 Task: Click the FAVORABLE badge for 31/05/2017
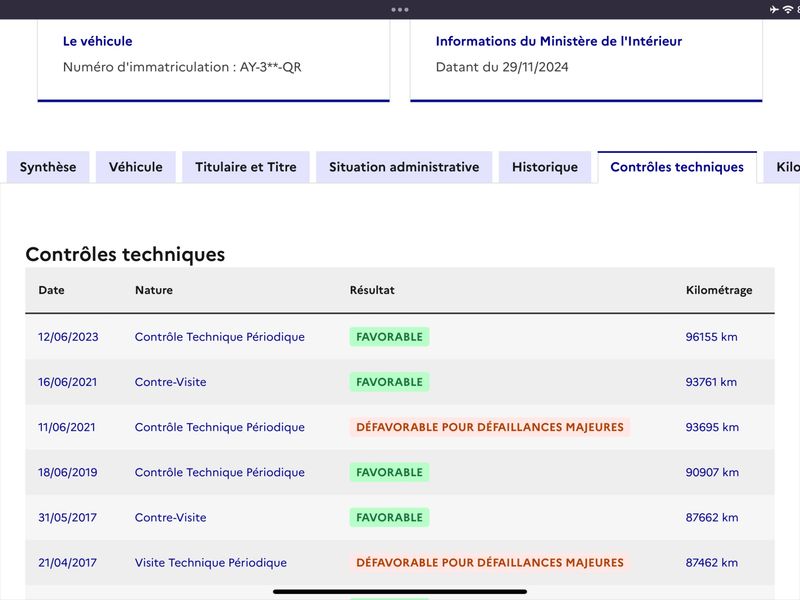click(389, 517)
